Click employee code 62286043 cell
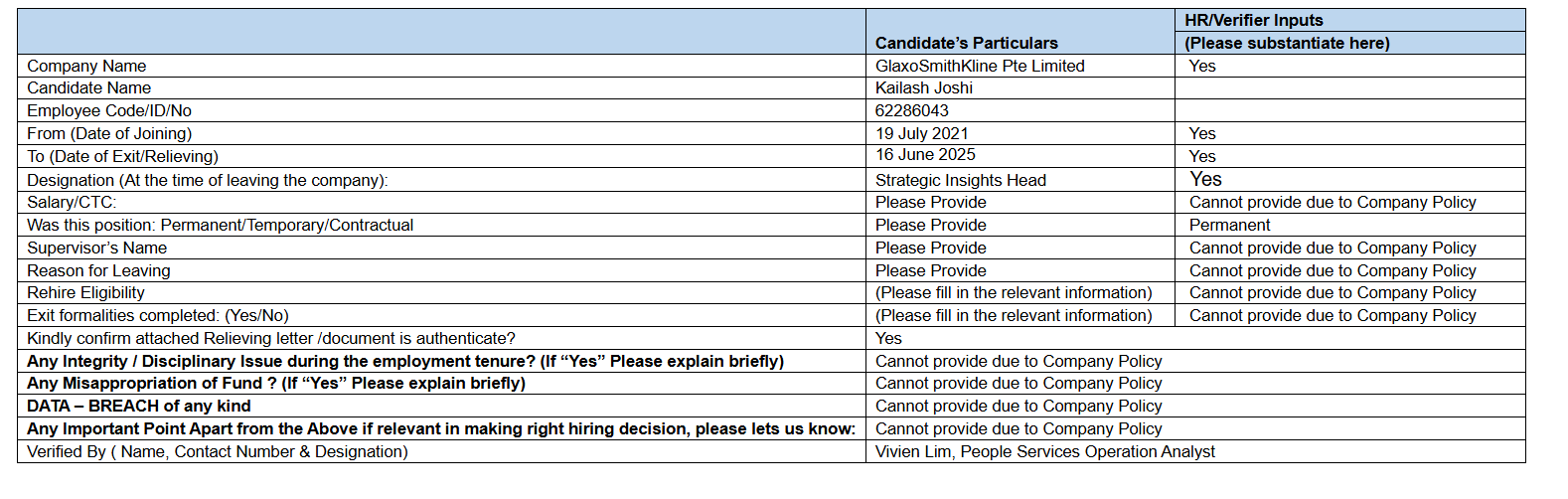The width and height of the screenshot is (1568, 499). tap(912, 110)
